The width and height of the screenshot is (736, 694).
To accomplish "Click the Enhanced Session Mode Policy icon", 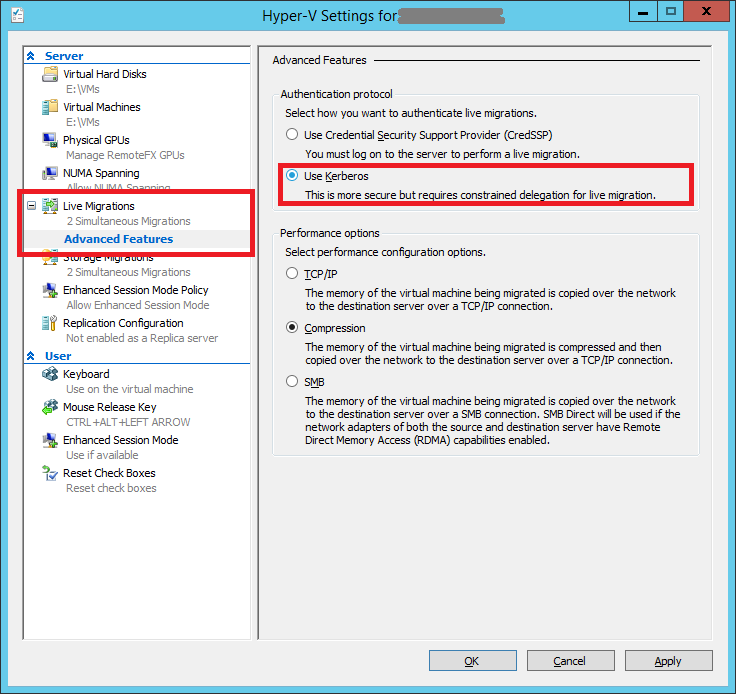I will [50, 290].
